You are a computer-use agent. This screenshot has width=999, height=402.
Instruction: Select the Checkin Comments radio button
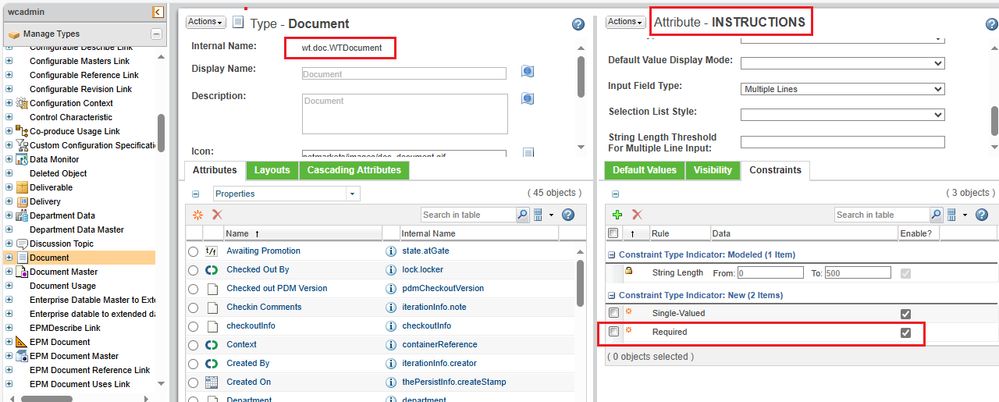click(x=193, y=308)
